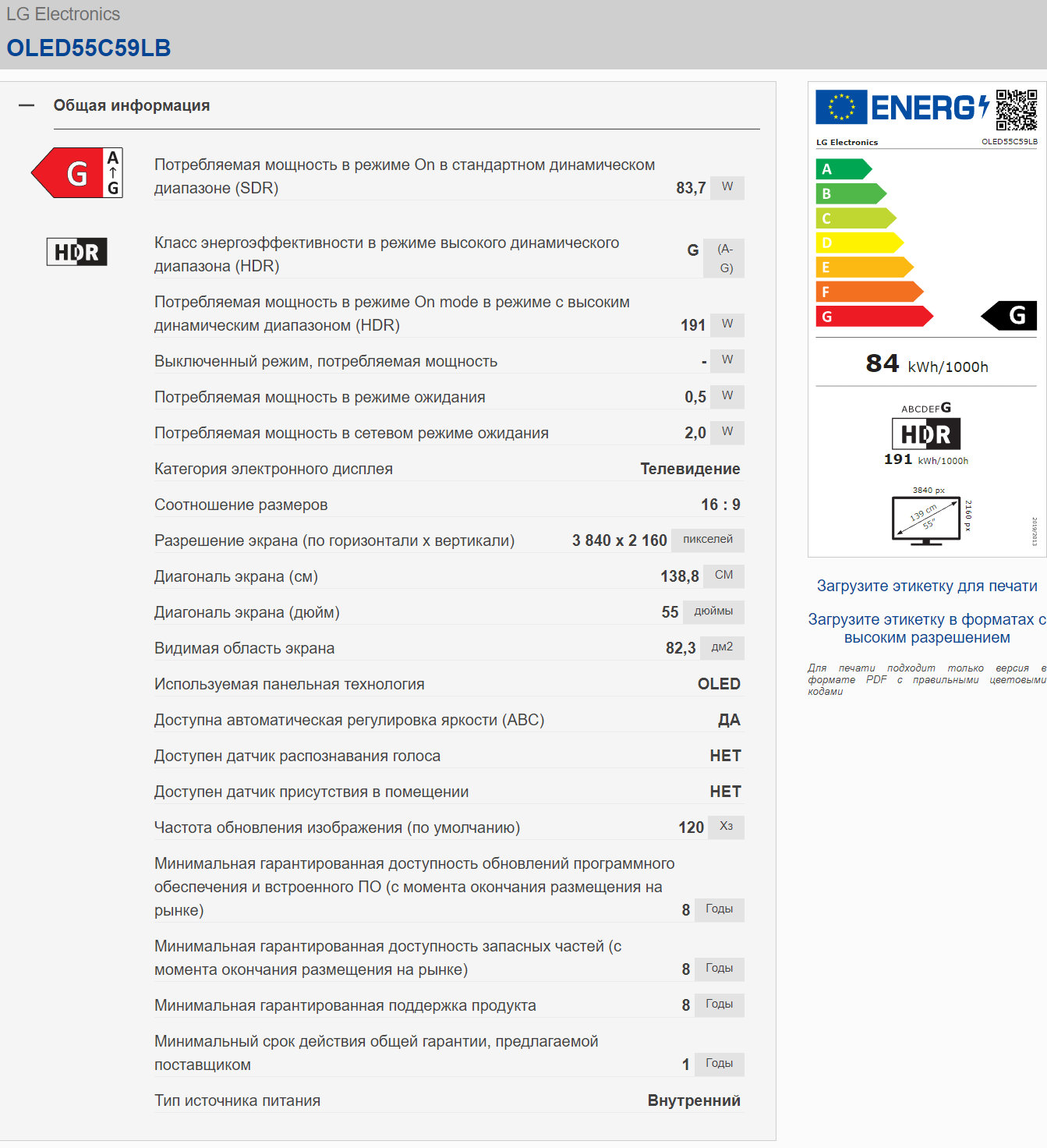Click 'Диагональ экрана (дюйм)' row label
The width and height of the screenshot is (1047, 1148).
click(x=247, y=612)
